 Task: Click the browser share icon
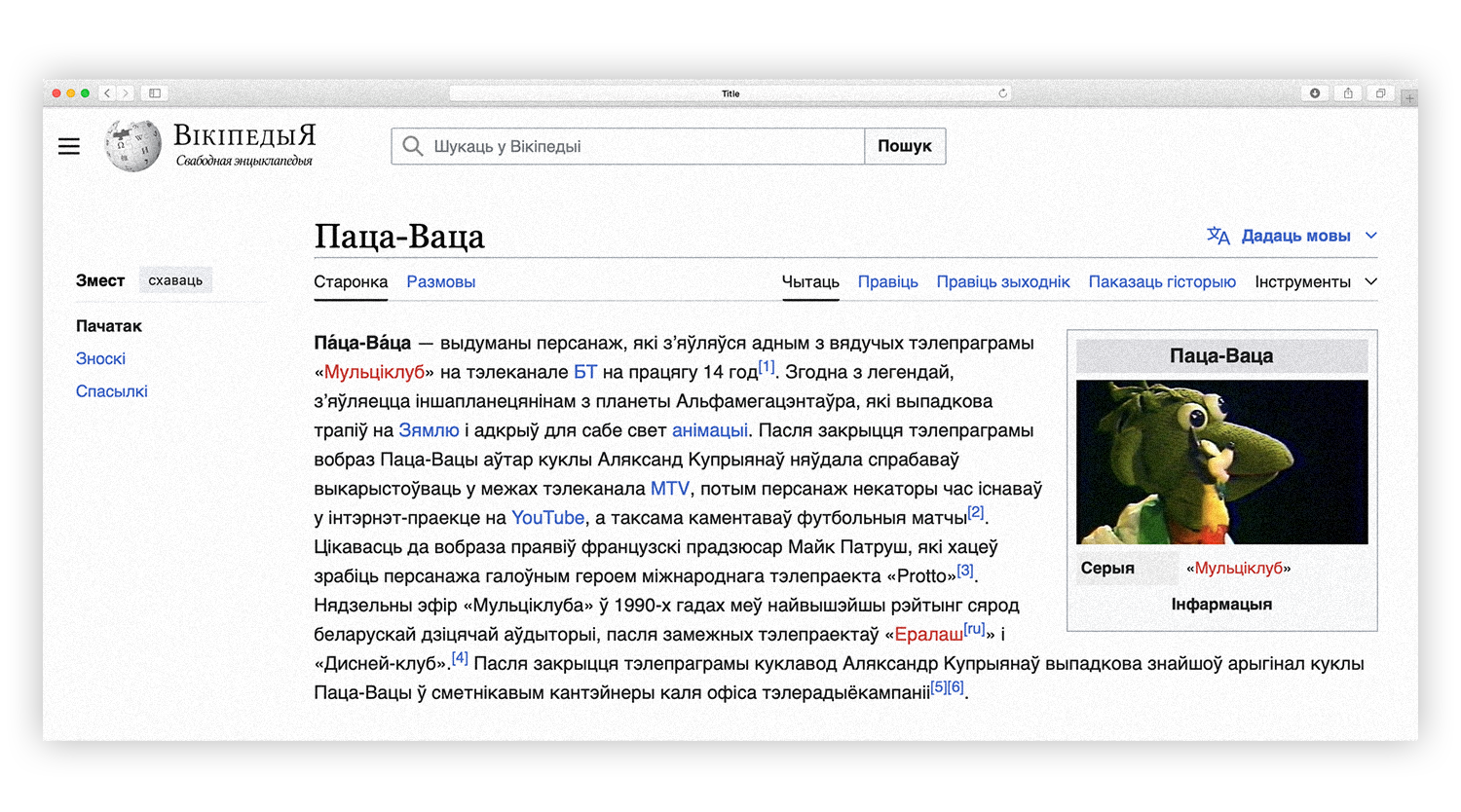[1348, 93]
